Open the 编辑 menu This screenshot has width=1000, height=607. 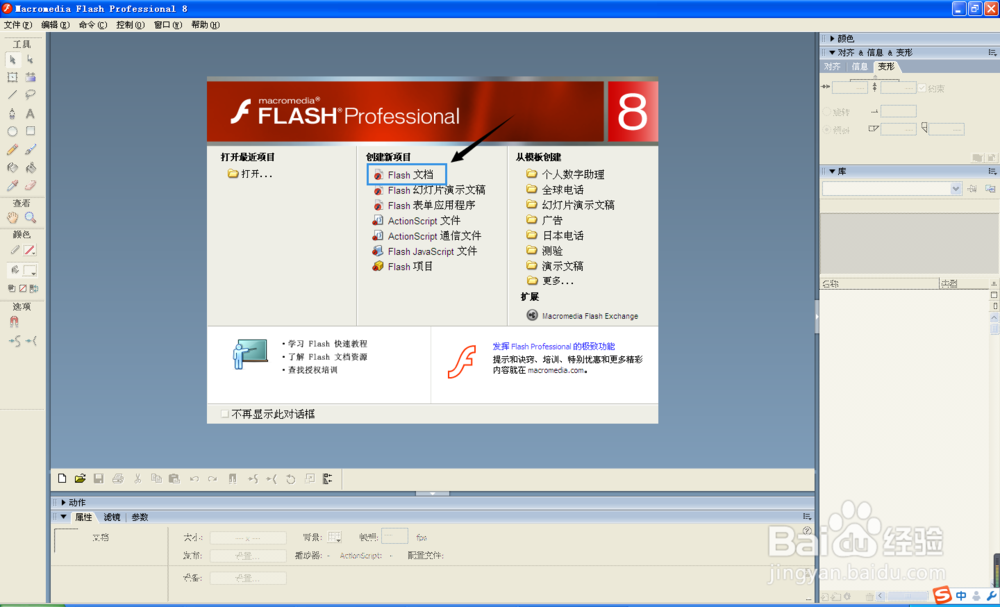[x=55, y=25]
